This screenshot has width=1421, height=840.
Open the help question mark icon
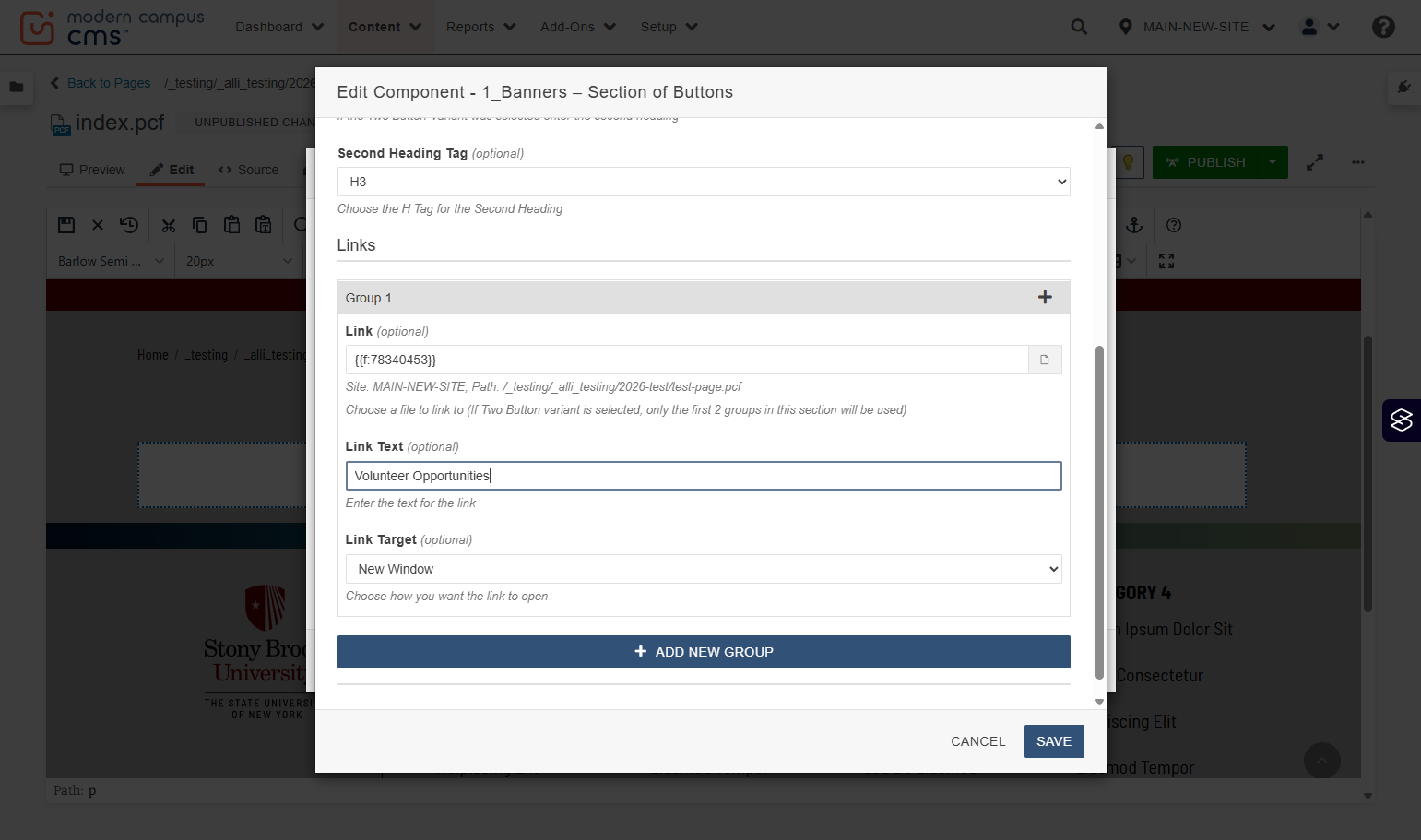tap(1383, 27)
